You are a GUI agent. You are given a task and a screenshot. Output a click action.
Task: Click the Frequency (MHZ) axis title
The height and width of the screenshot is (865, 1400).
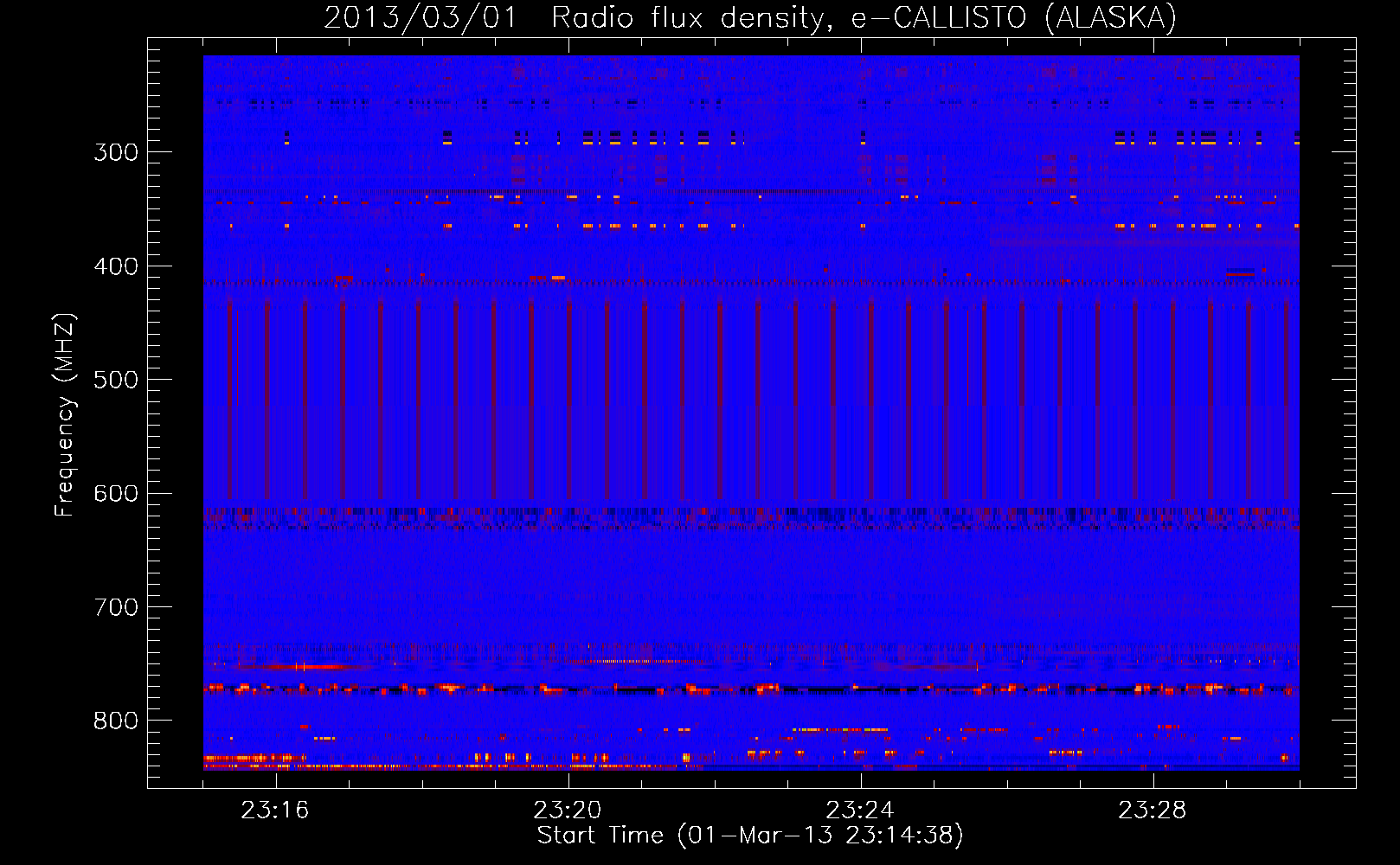(x=66, y=414)
